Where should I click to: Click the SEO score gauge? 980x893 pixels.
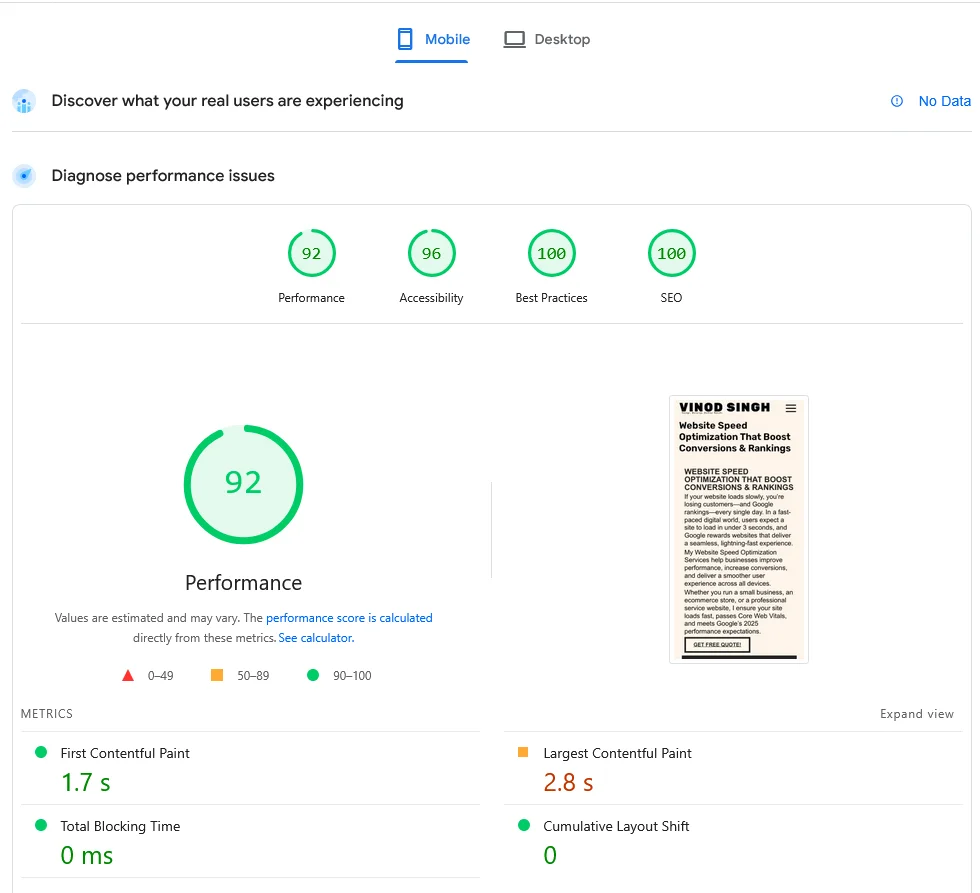[x=671, y=254]
